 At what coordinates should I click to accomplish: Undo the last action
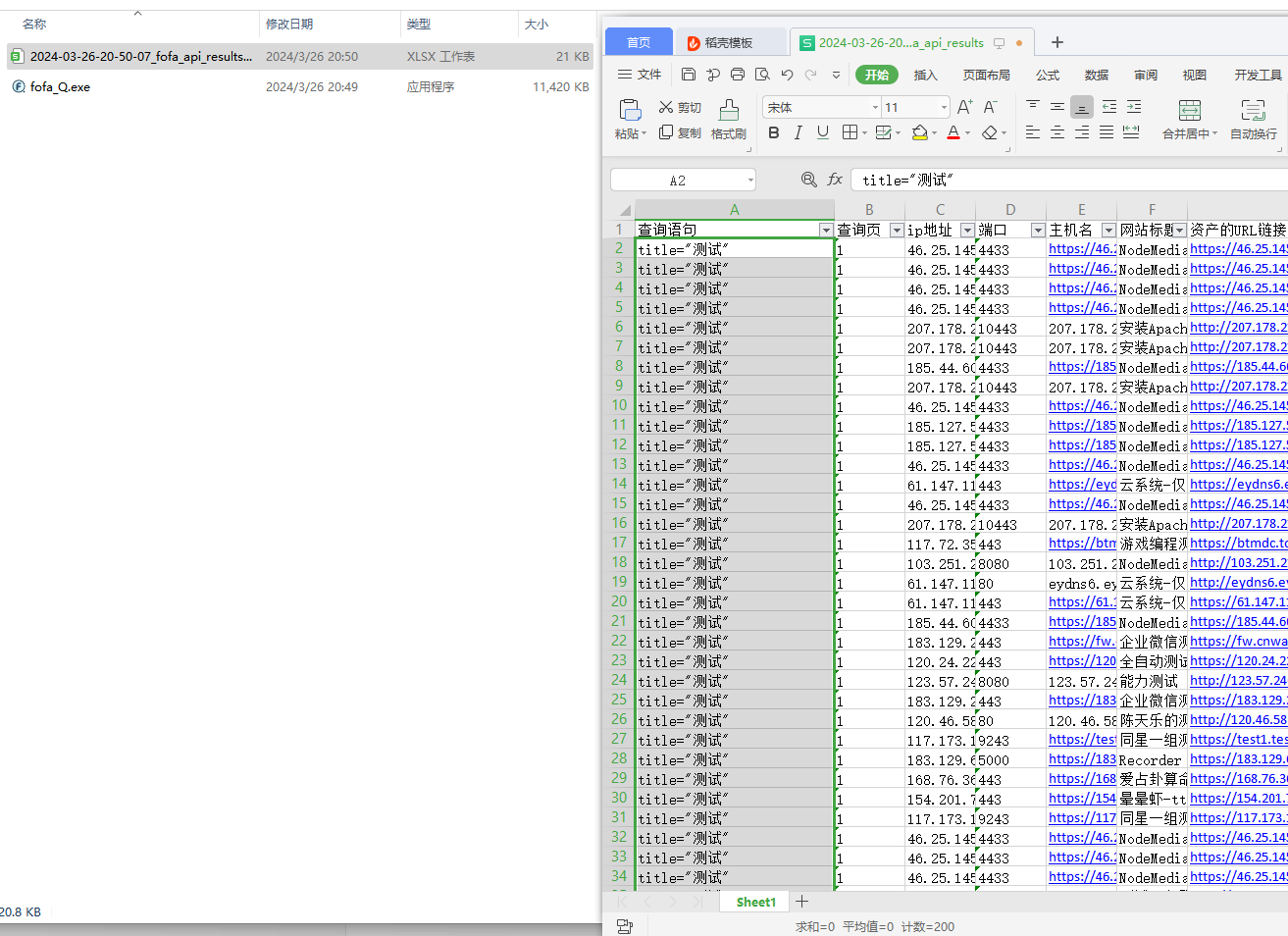787,75
